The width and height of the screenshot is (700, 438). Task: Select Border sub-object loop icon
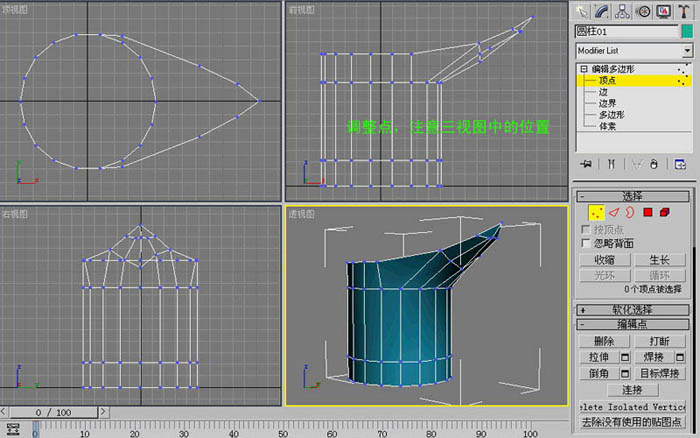tap(630, 213)
